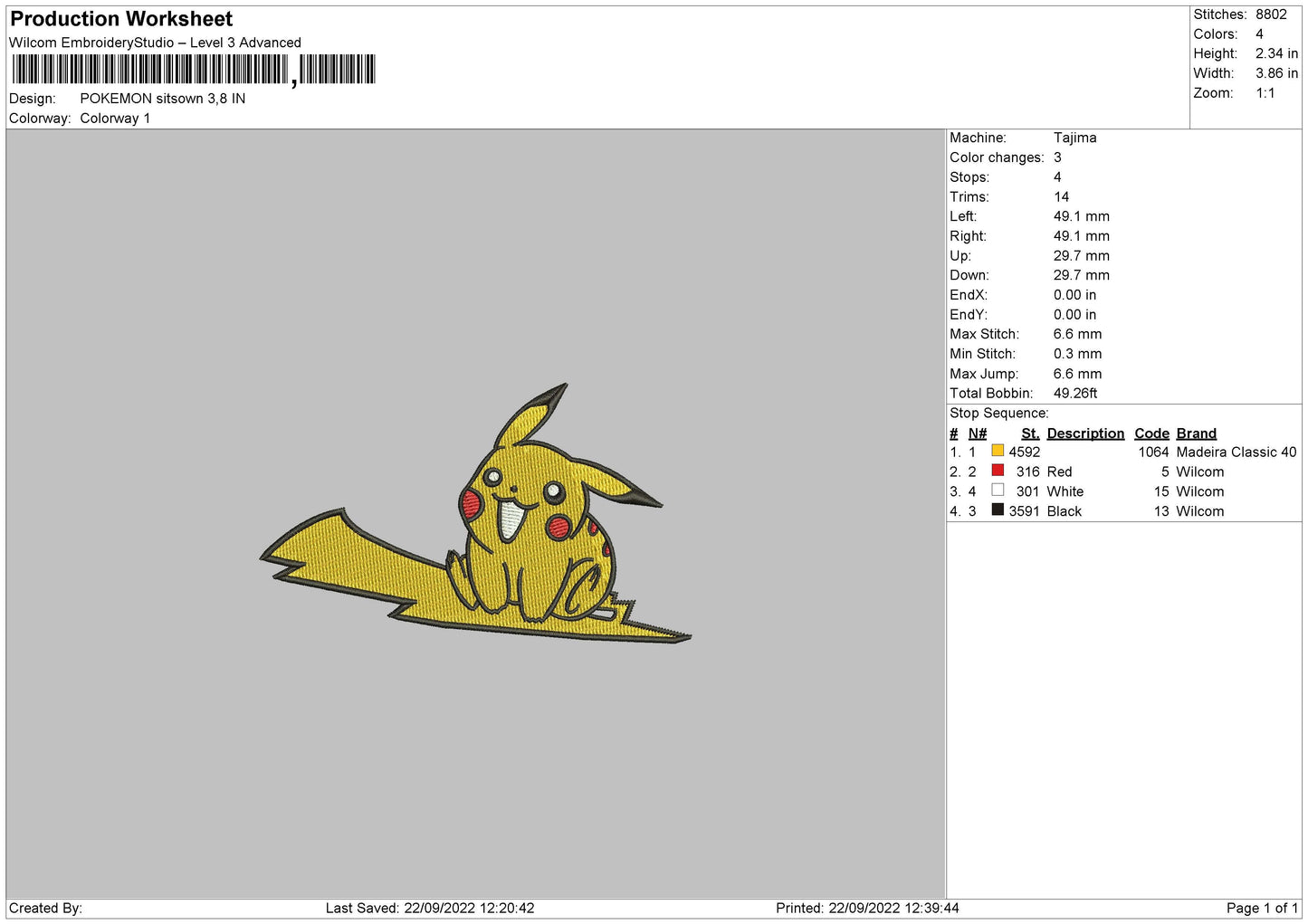Click the code 1064 cell

[1153, 452]
